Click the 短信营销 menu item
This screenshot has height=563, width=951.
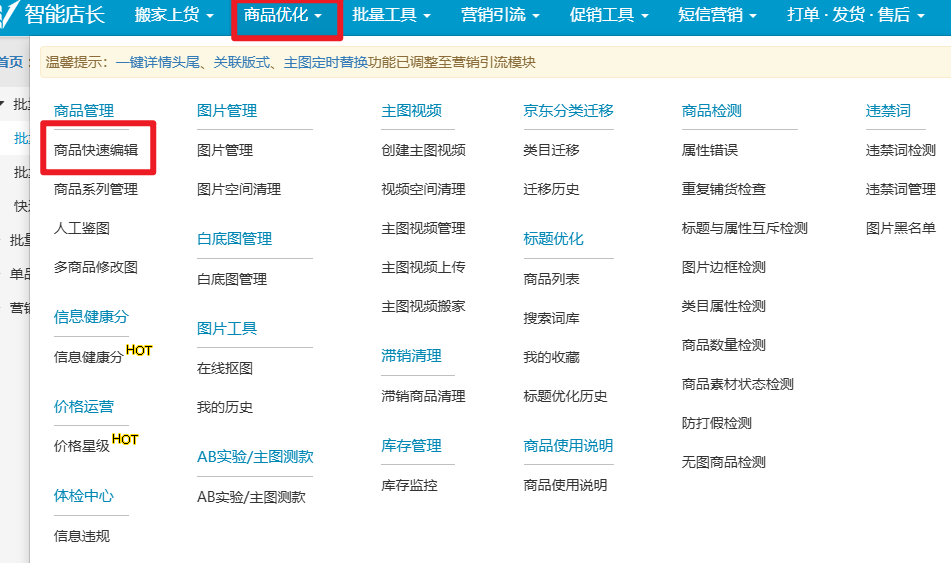coord(717,16)
